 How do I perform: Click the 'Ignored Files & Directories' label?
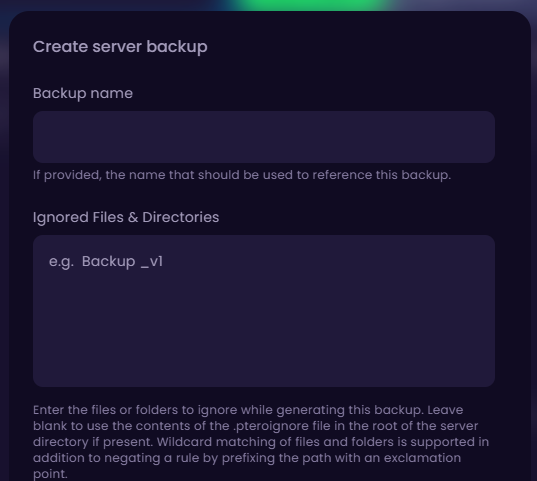(126, 217)
